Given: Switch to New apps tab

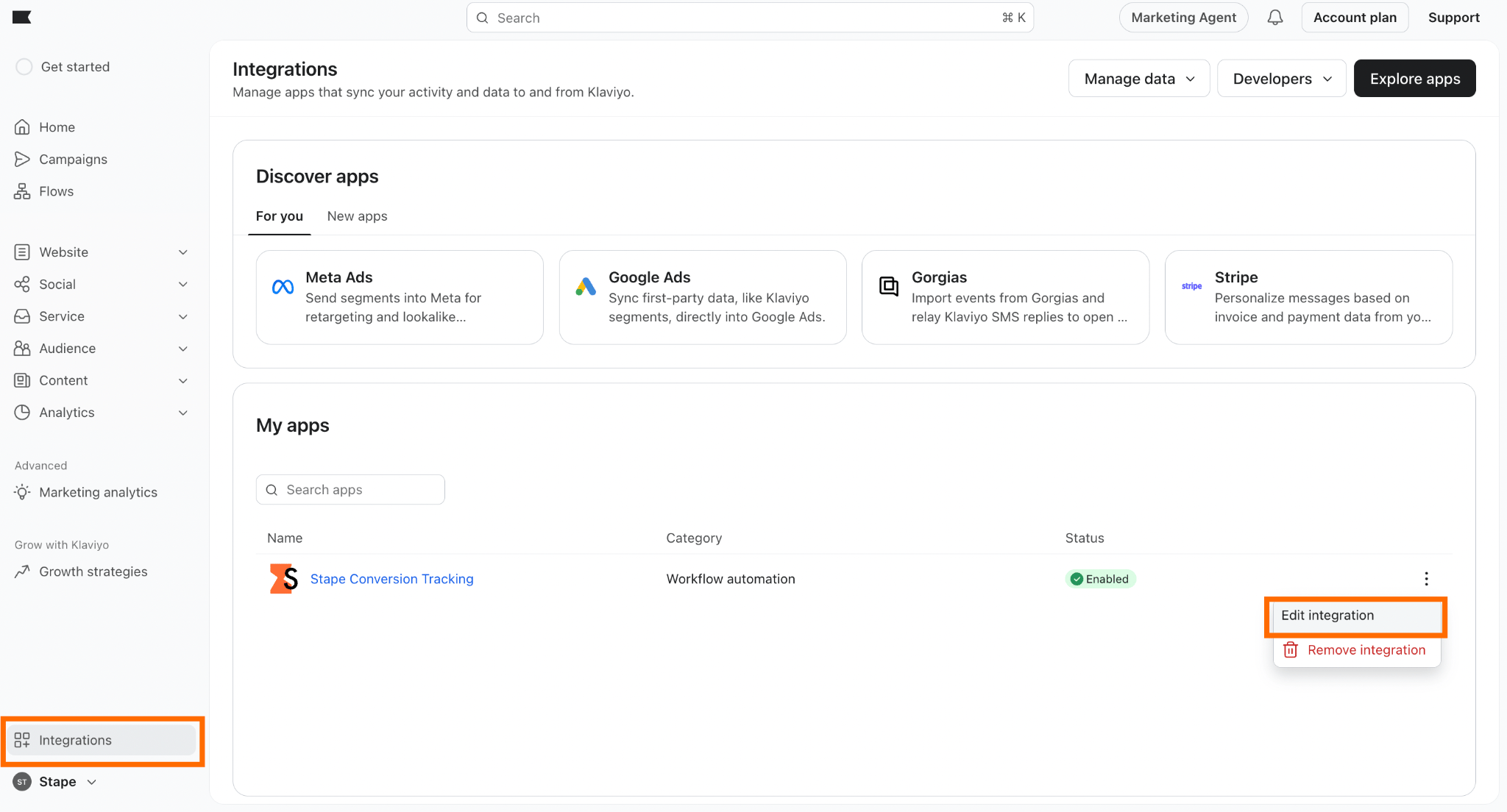Looking at the screenshot, I should (x=357, y=216).
